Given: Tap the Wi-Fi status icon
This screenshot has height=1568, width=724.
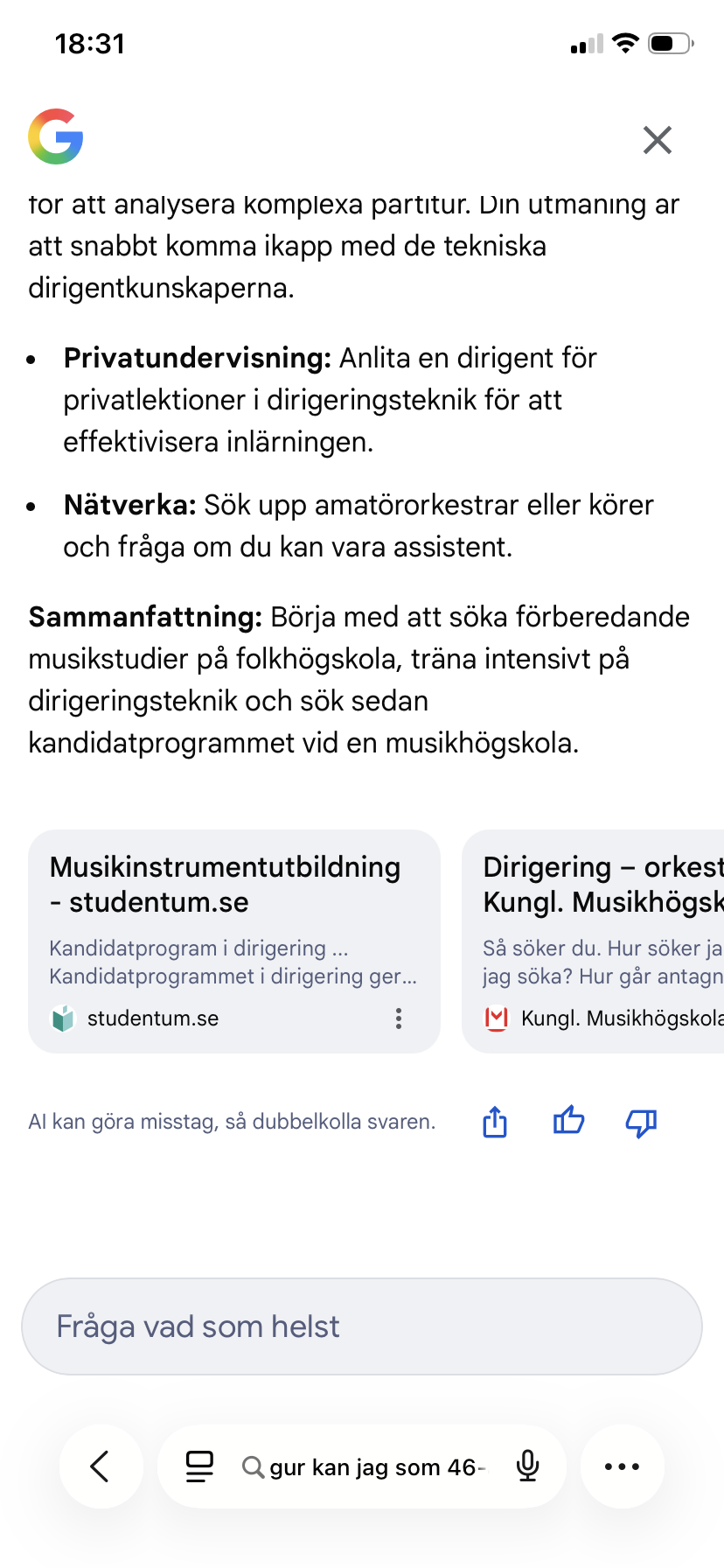Looking at the screenshot, I should (x=625, y=43).
